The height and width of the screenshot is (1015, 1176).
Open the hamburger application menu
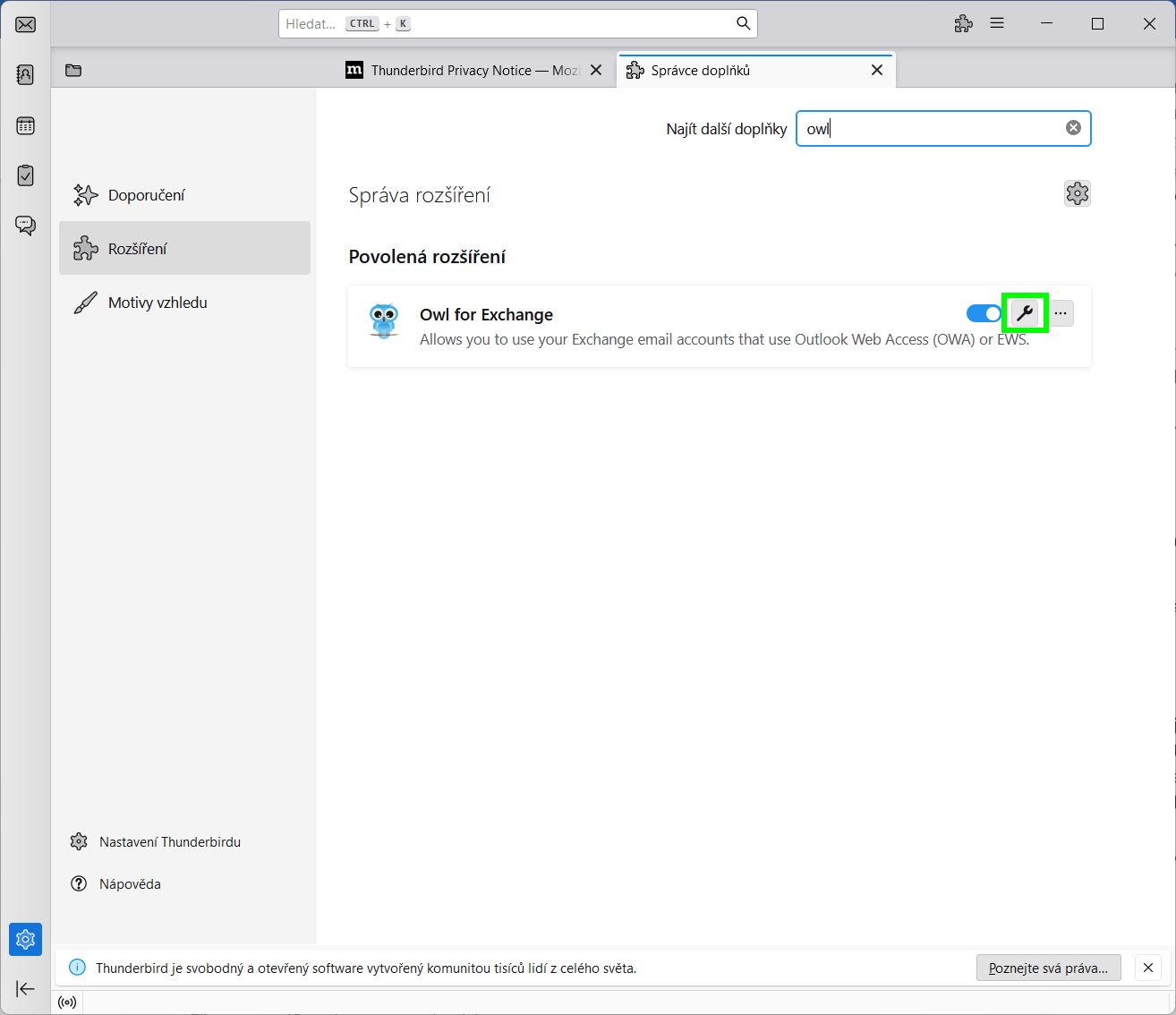(997, 24)
